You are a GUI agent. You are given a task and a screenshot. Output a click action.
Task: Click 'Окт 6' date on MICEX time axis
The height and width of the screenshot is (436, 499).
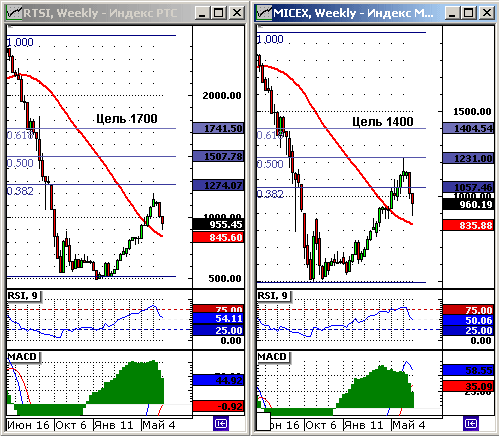coord(321,425)
